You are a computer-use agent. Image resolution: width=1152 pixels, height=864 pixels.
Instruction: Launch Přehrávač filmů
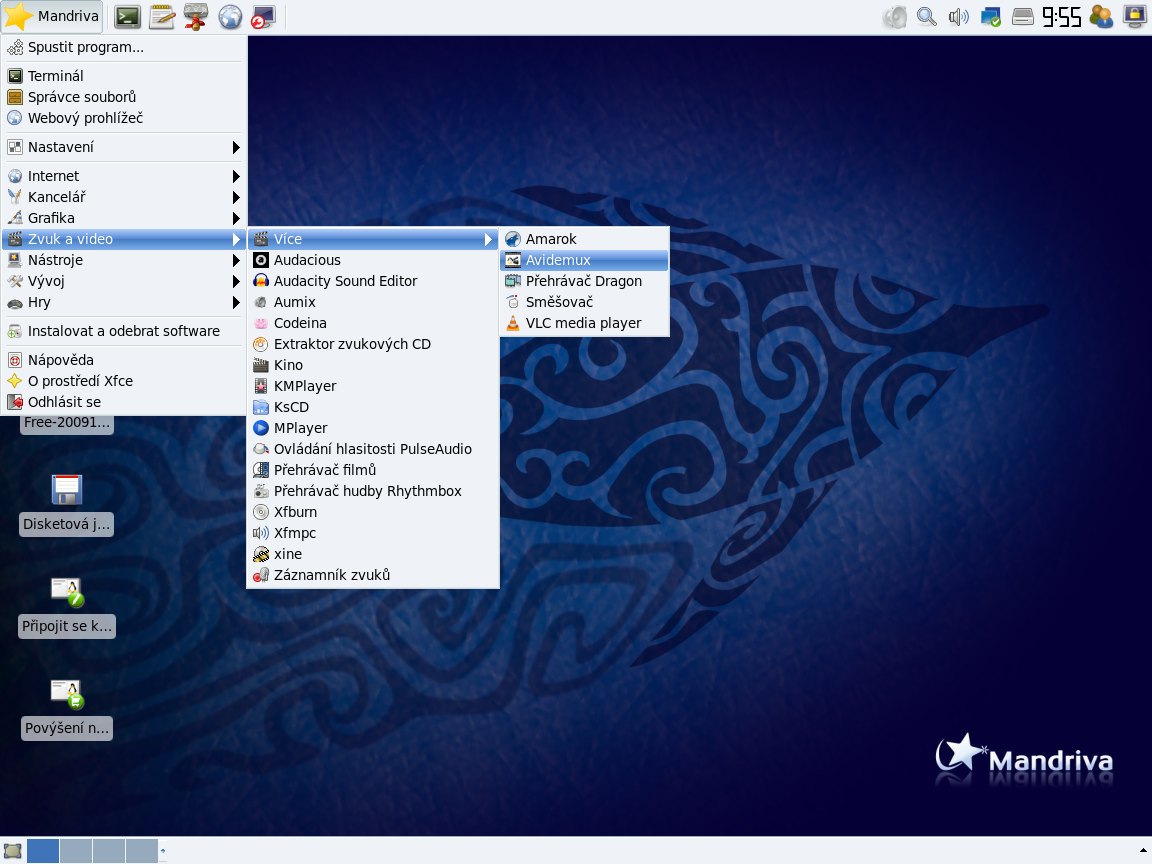click(373, 470)
